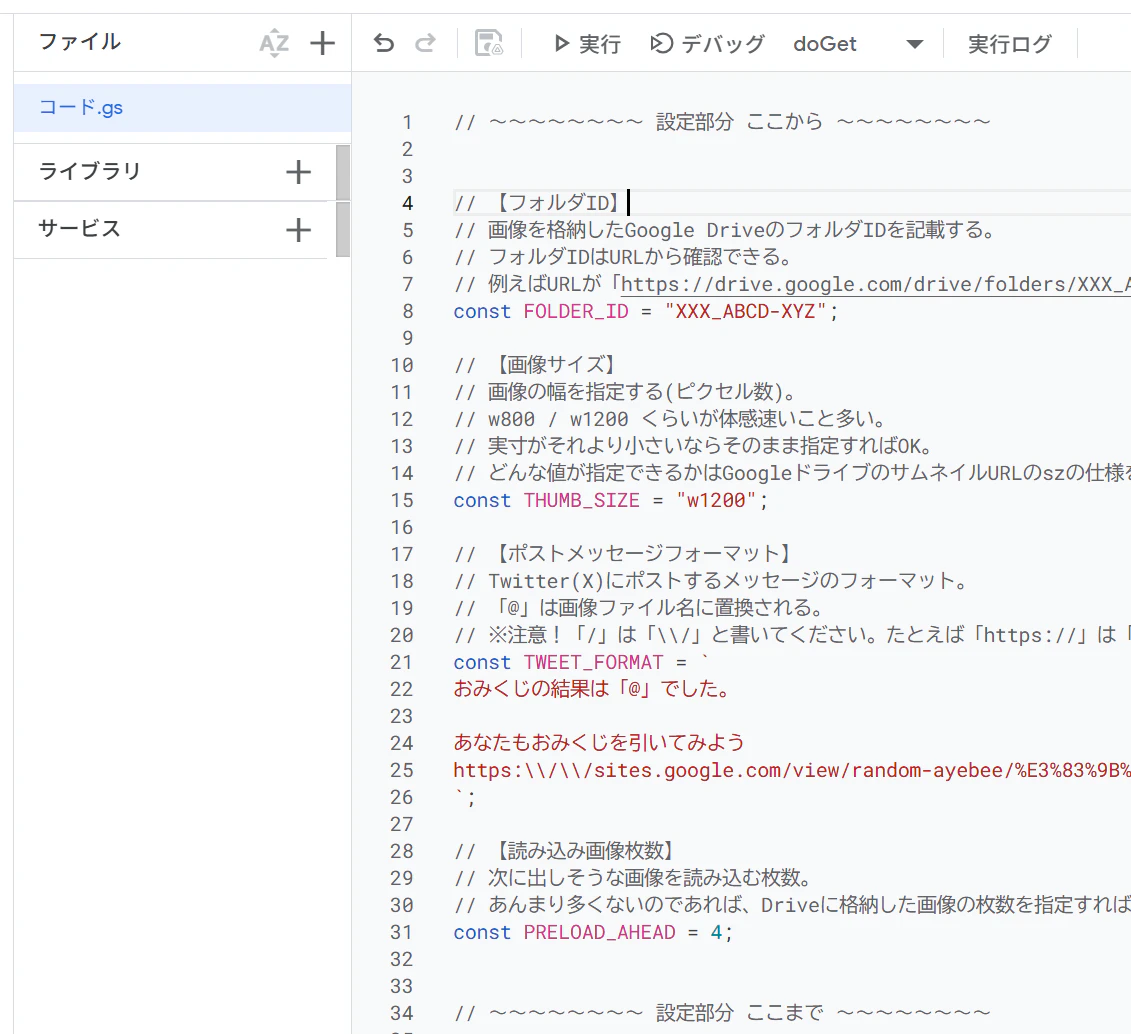Click the サービス section label
1131x1034 pixels.
click(x=79, y=229)
